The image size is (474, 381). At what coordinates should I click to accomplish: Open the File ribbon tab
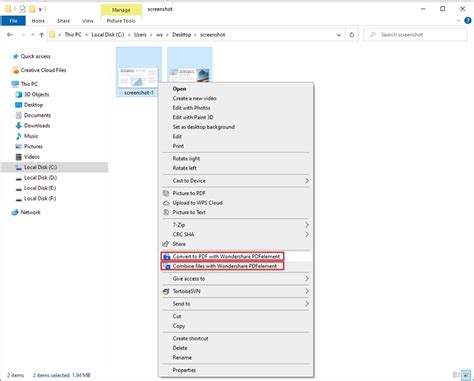pos(13,21)
